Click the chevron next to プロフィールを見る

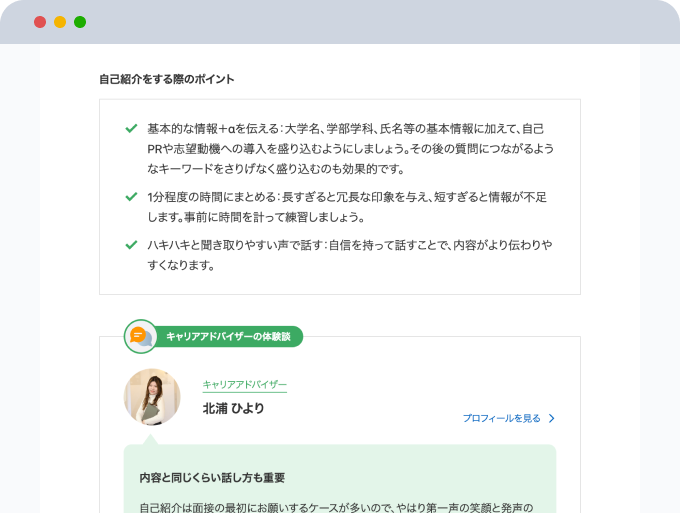click(551, 419)
